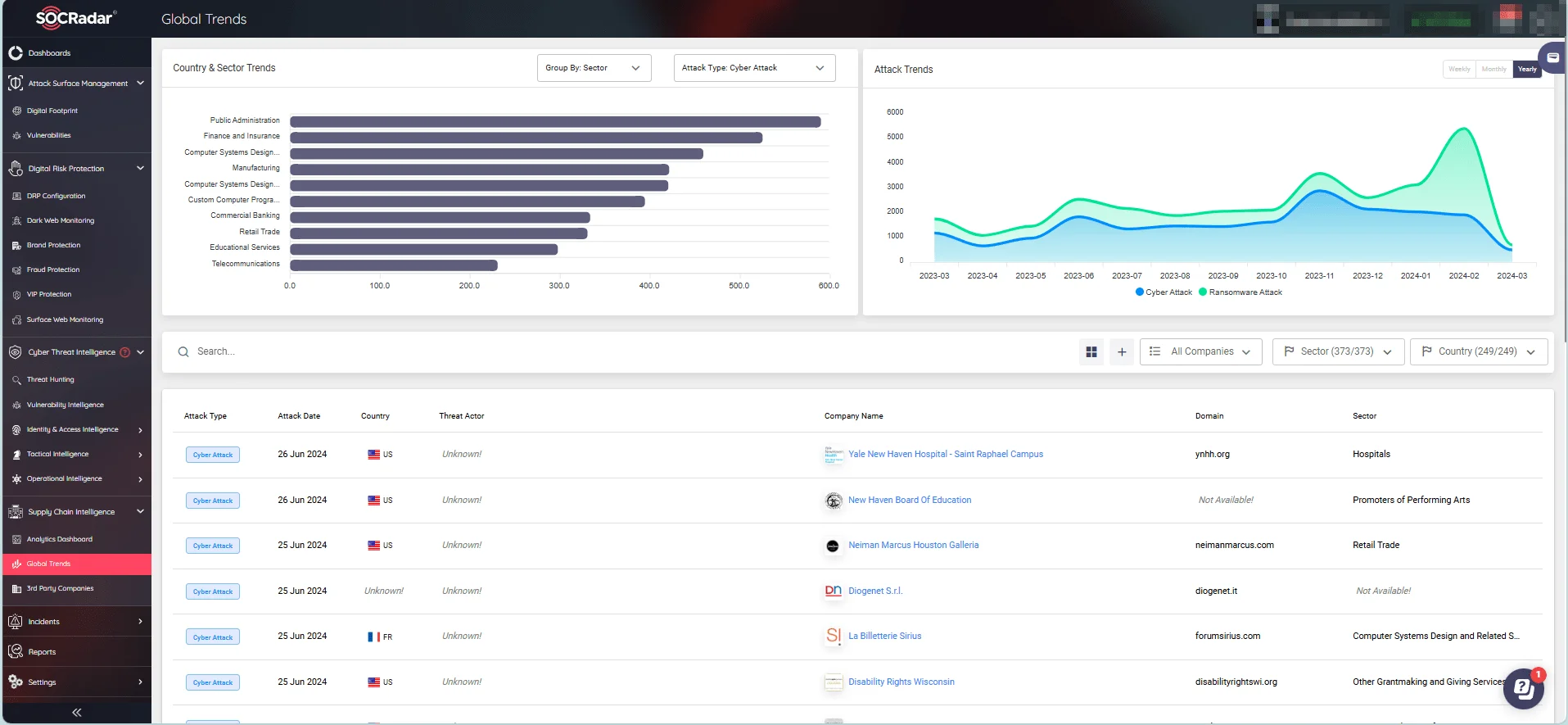1568x725 pixels.
Task: Open the Sector (373/373) filter dropdown
Action: point(1338,351)
